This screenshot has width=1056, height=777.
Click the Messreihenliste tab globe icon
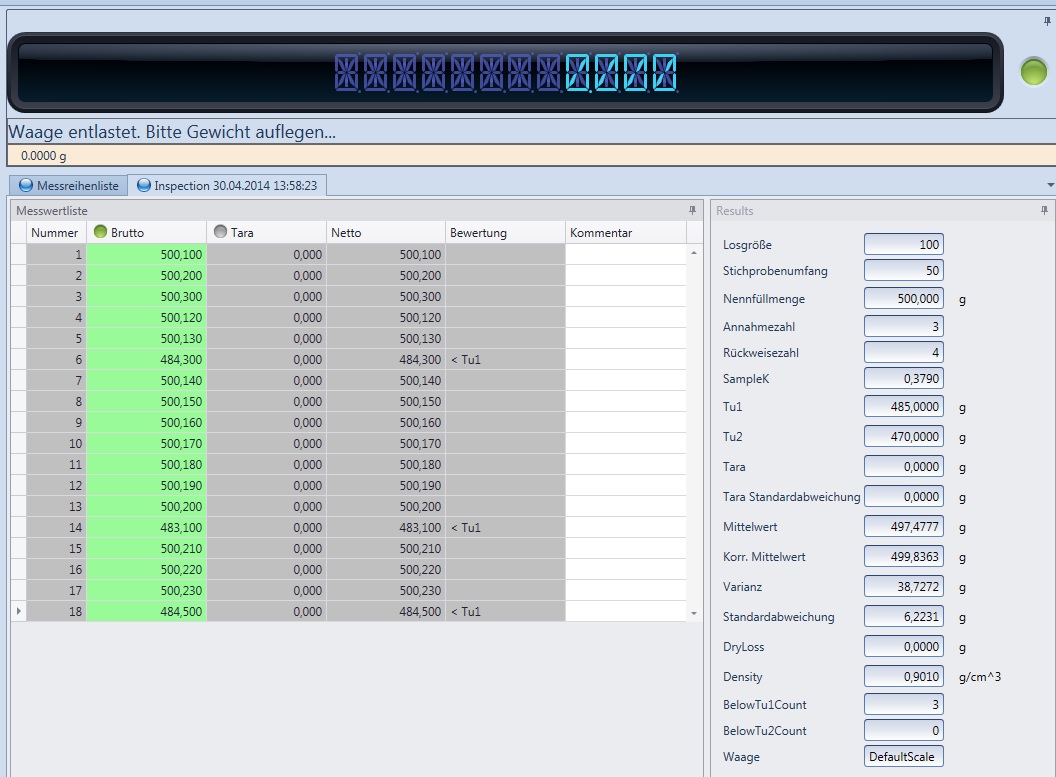tap(25, 185)
